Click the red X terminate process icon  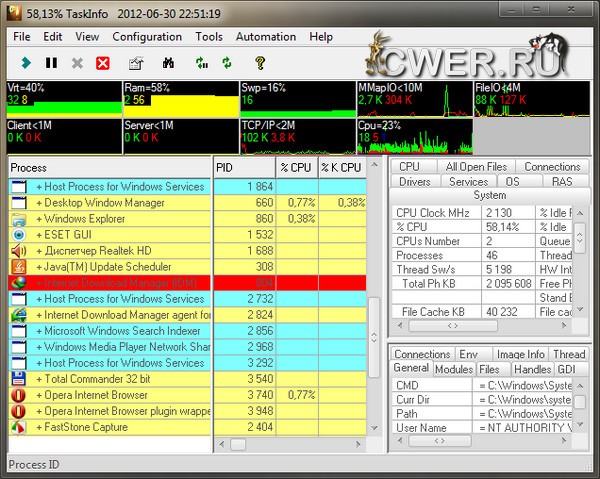pos(102,63)
